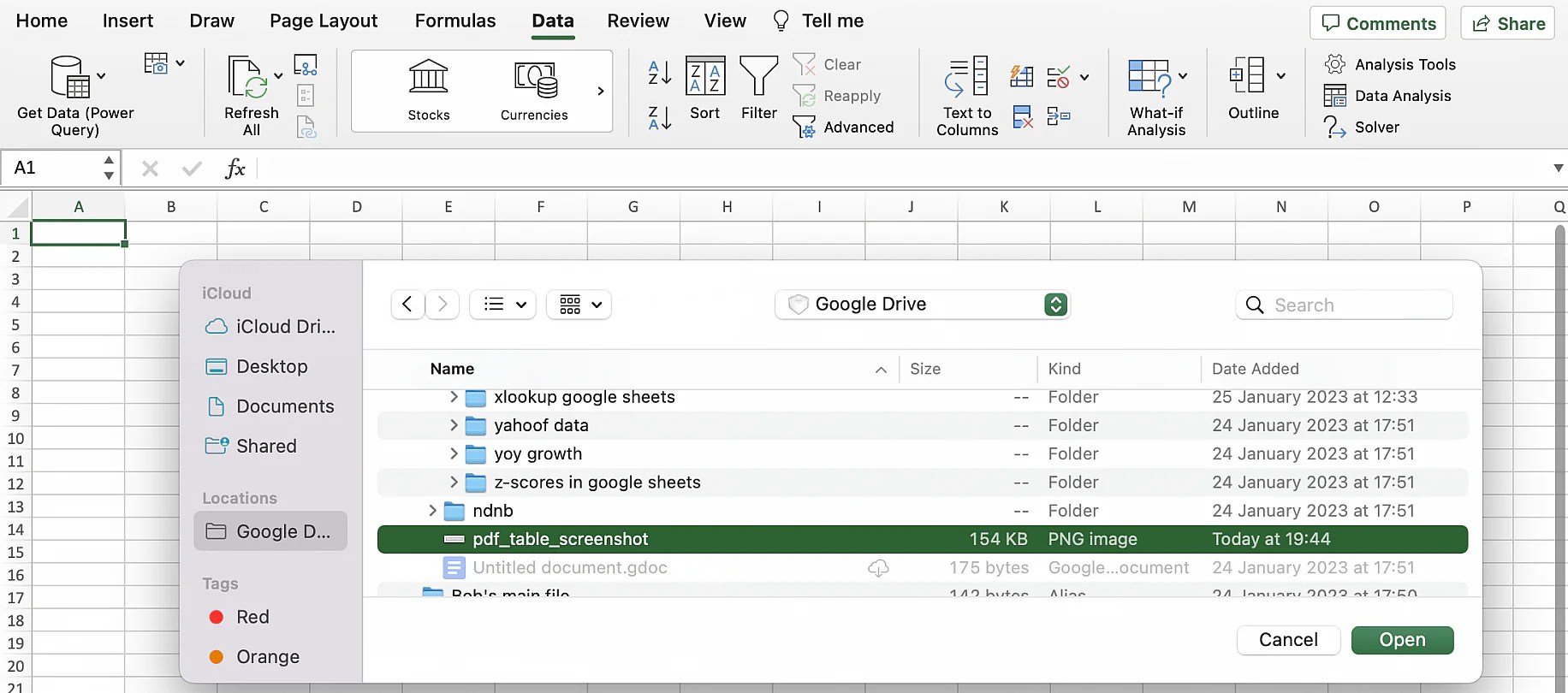Go forward in file dialog
1568x693 pixels.
tap(442, 305)
